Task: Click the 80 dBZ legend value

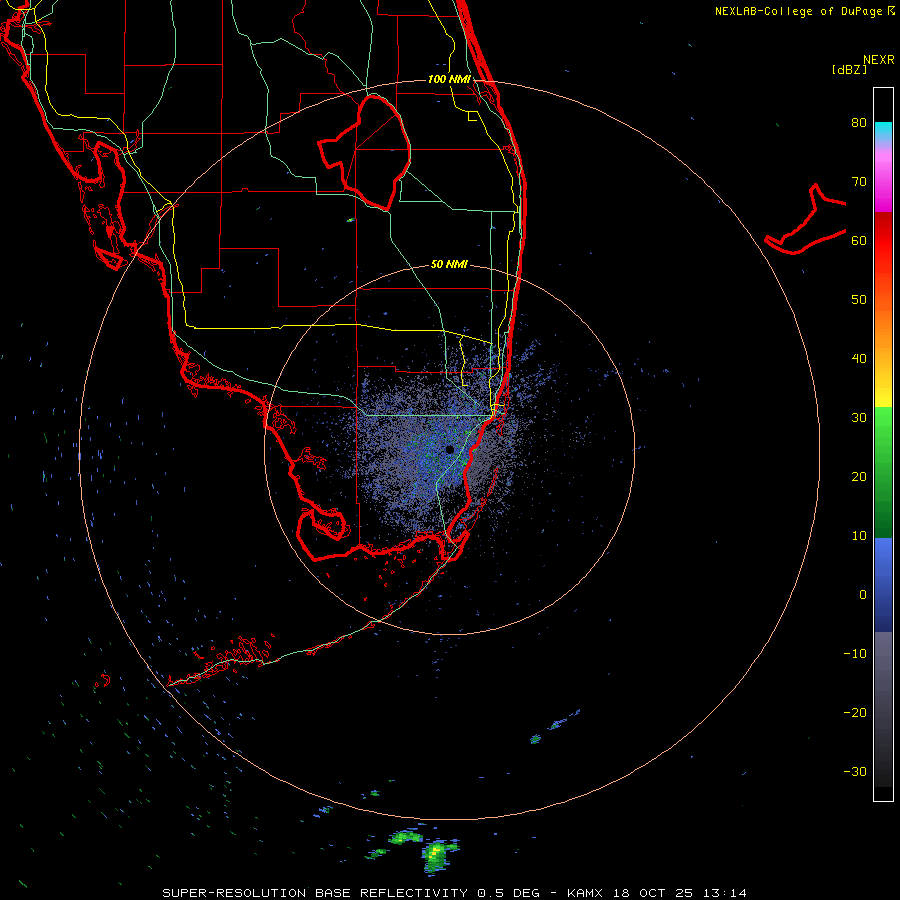Action: point(859,123)
